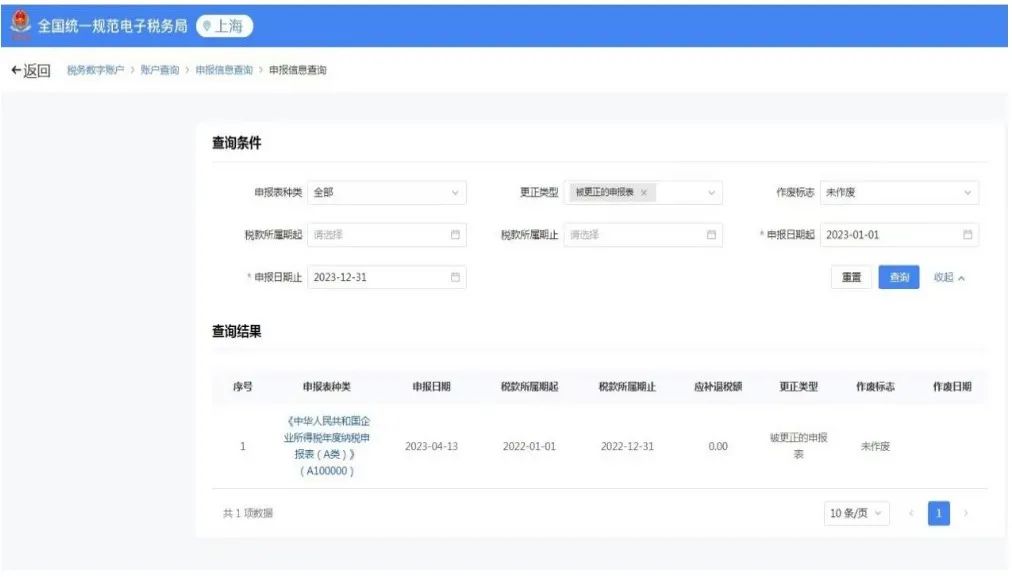Click the ←返回 back arrow
1012x577 pixels.
30,70
